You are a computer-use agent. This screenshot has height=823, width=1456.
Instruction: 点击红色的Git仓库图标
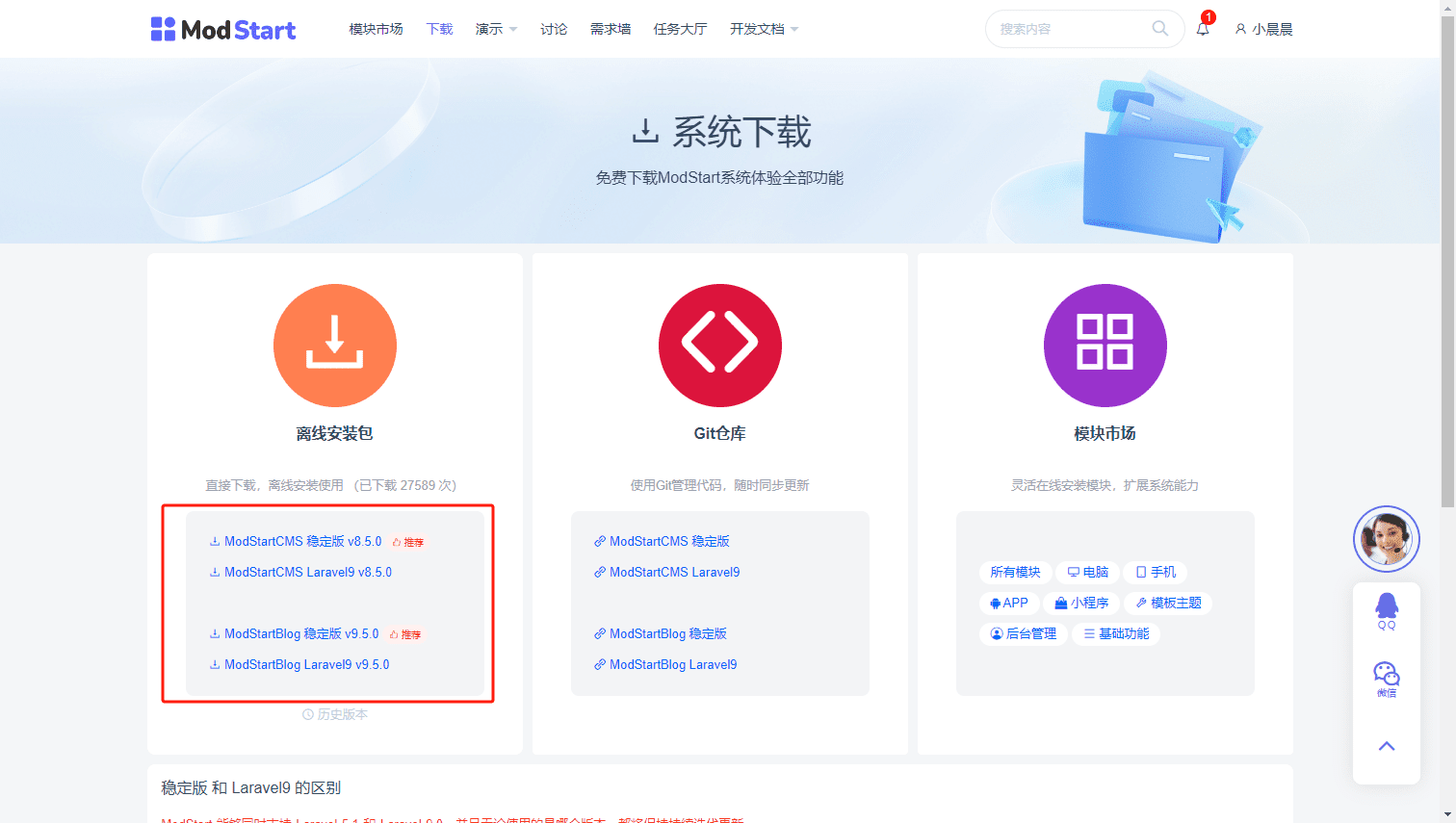[719, 345]
